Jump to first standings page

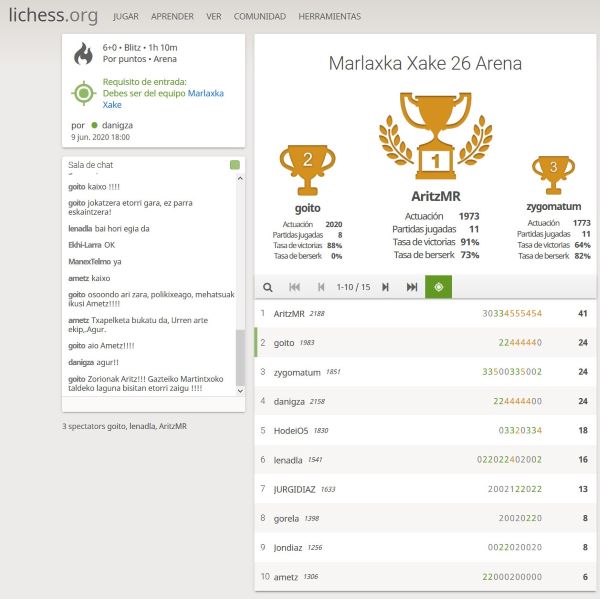pyautogui.click(x=295, y=287)
